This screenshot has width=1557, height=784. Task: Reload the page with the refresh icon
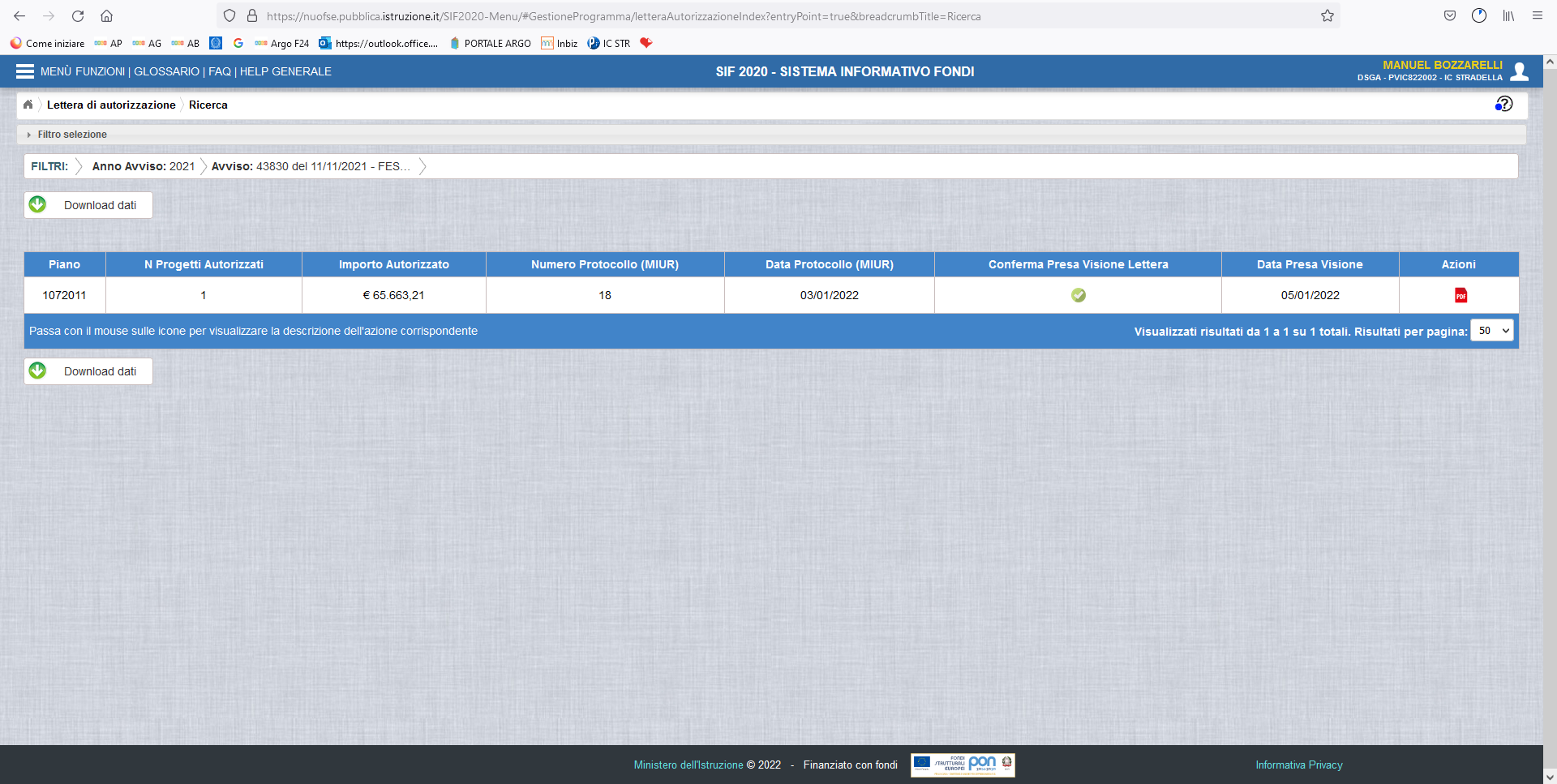coord(78,16)
